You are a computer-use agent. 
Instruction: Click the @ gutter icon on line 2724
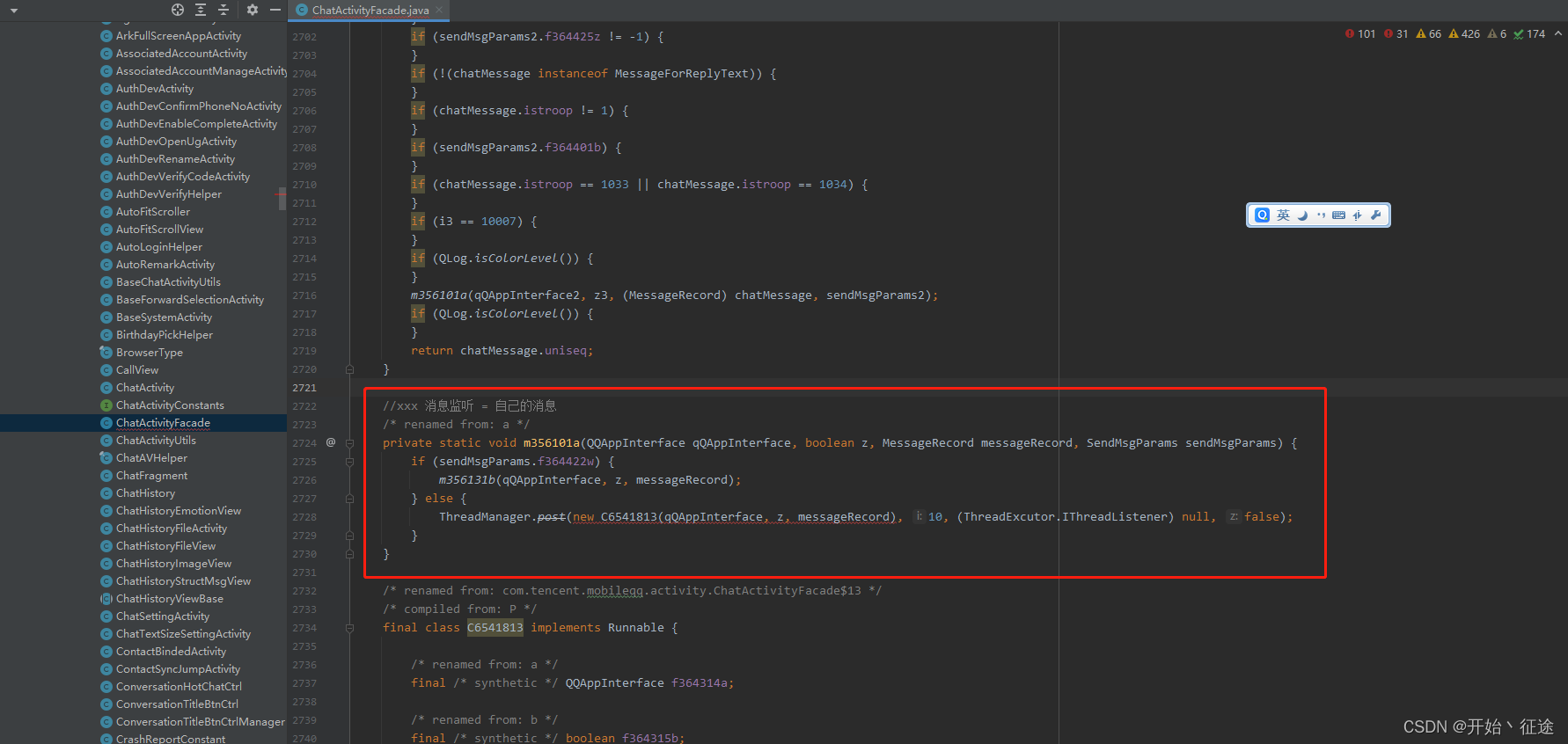pos(331,442)
